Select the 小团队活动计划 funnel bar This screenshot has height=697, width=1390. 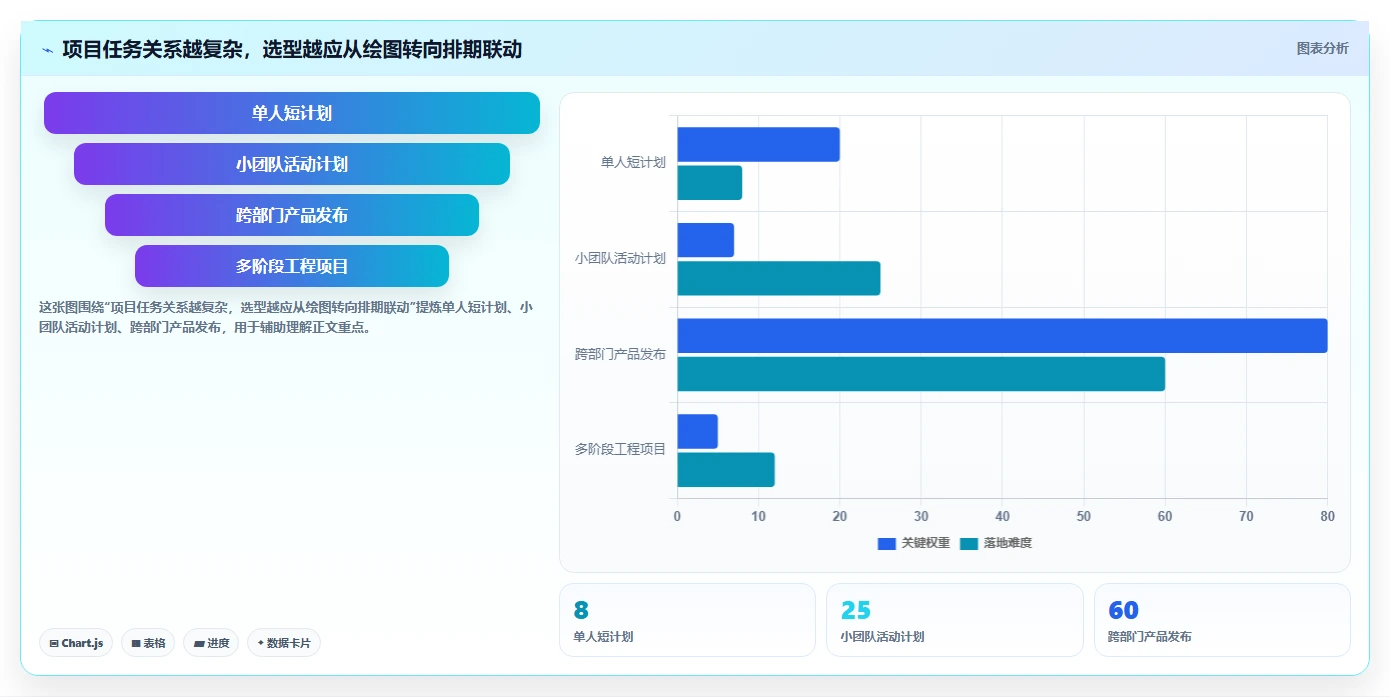(x=292, y=164)
